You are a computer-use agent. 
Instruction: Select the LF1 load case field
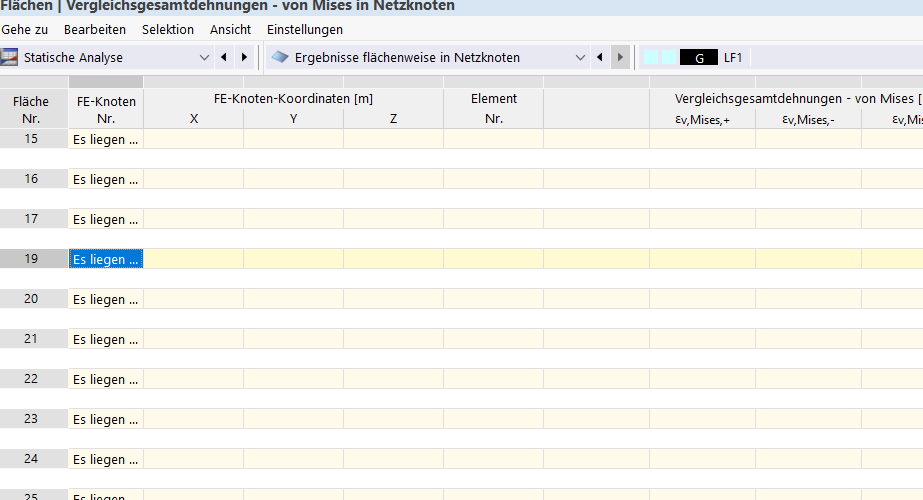733,58
